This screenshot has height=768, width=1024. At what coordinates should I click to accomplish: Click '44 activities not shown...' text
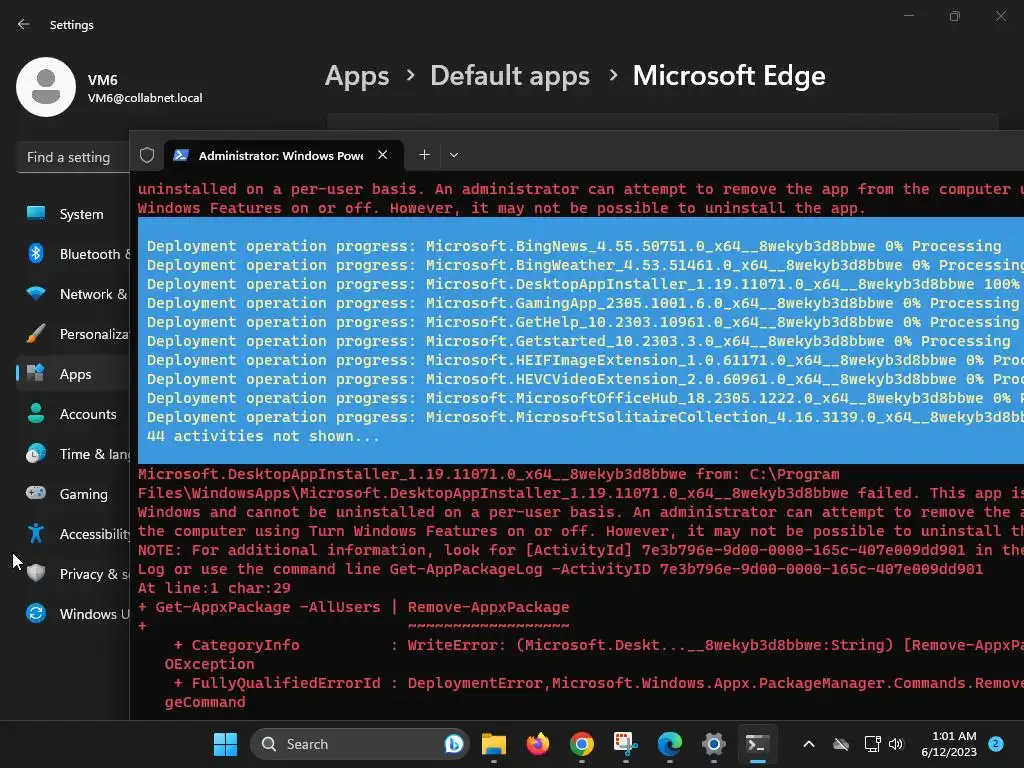263,436
